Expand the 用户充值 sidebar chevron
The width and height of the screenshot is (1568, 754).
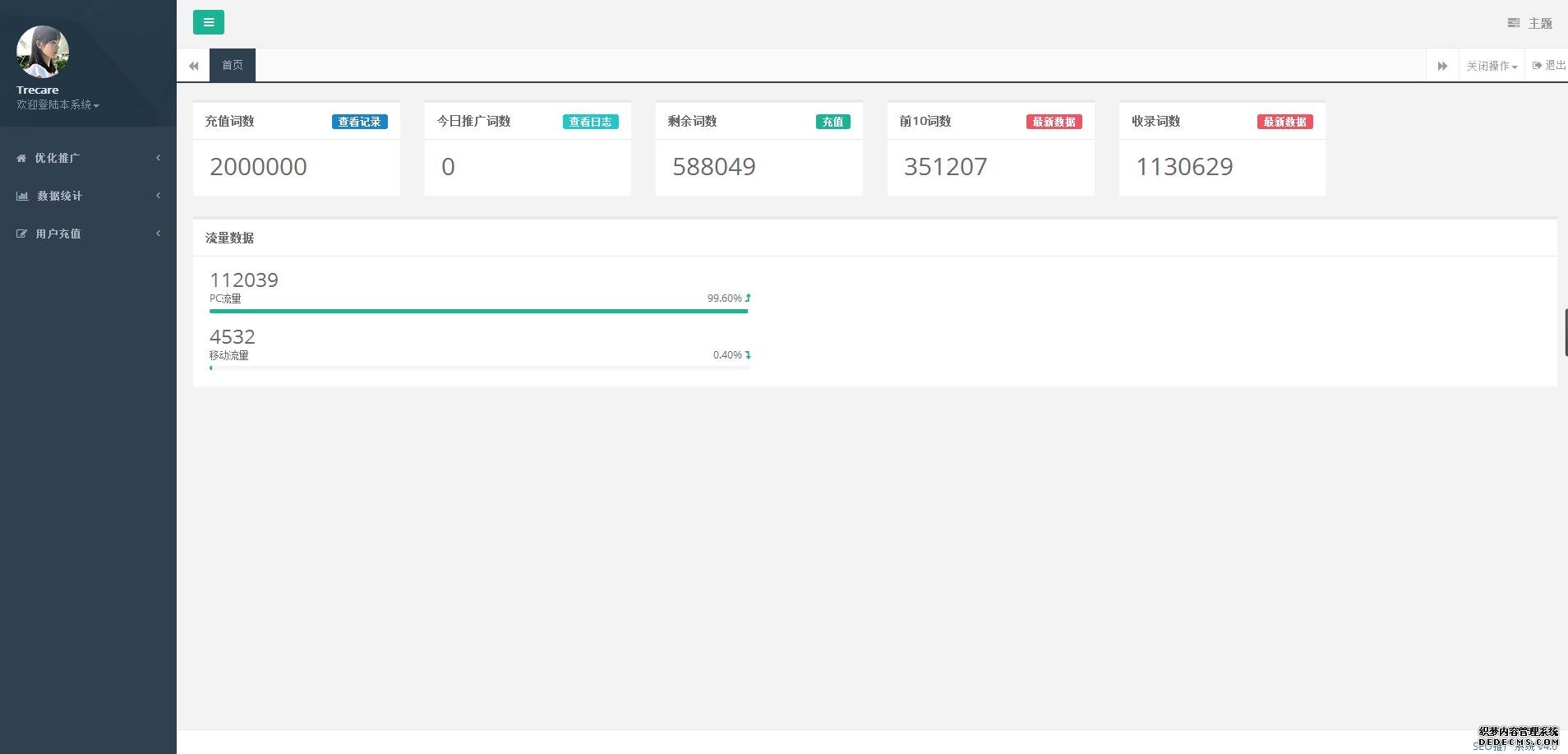tap(158, 233)
